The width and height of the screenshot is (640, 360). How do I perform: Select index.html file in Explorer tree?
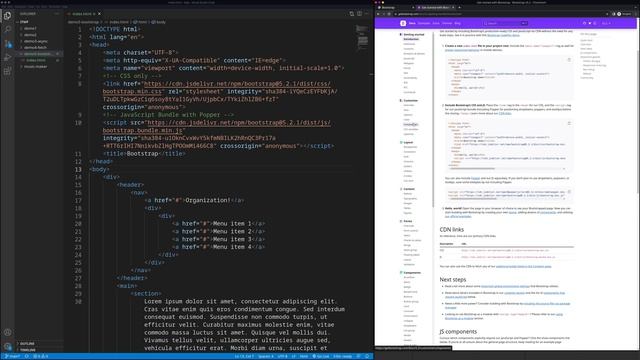pos(36,60)
